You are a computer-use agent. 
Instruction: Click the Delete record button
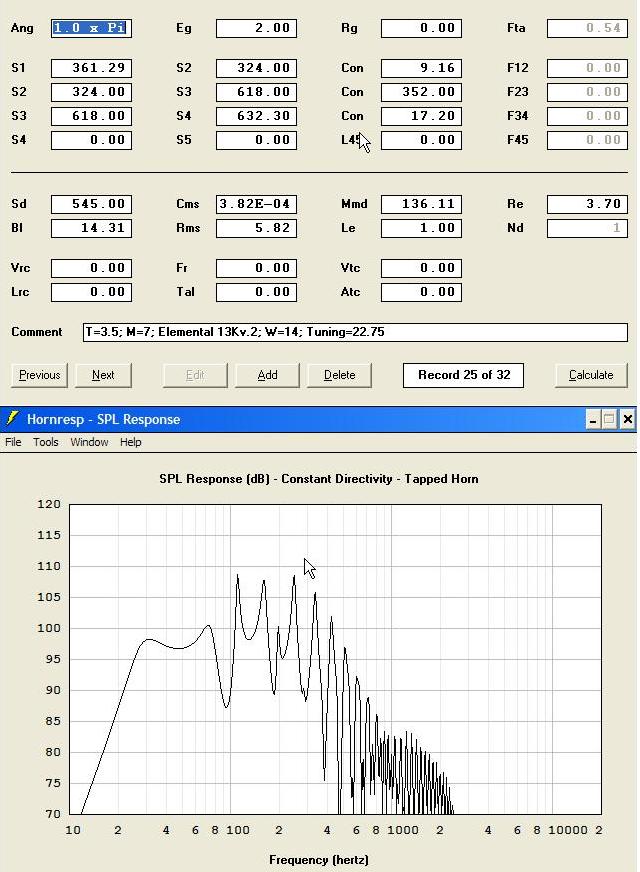(x=340, y=375)
